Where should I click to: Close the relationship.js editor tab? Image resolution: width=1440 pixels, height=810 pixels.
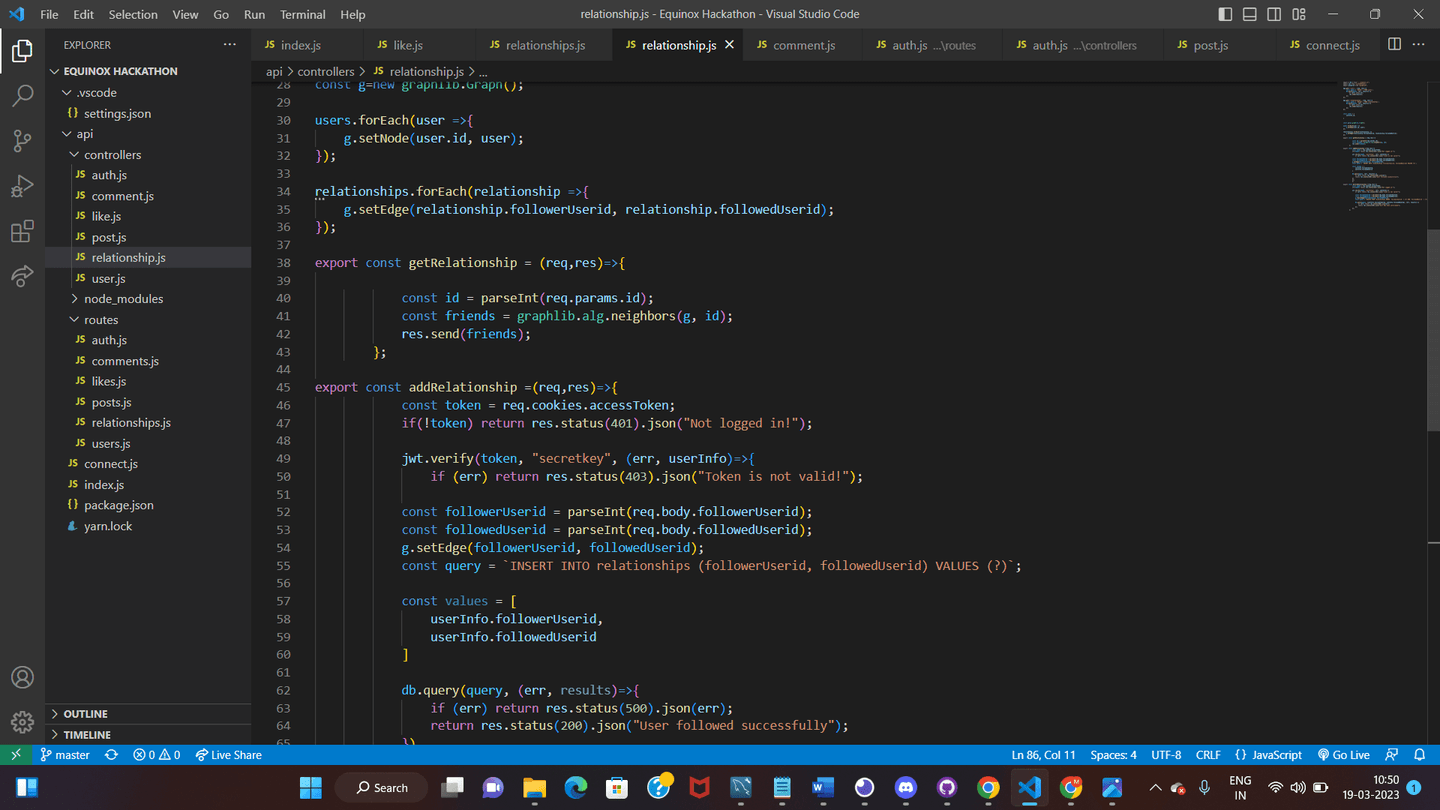[729, 45]
